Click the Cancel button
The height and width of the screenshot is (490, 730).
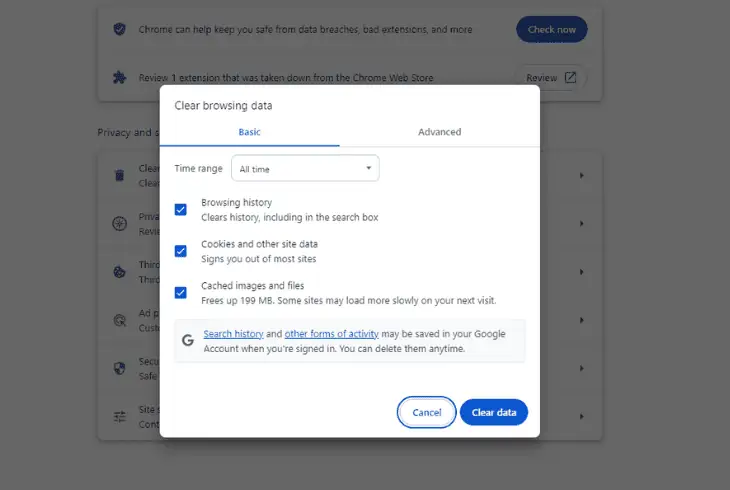coord(426,412)
